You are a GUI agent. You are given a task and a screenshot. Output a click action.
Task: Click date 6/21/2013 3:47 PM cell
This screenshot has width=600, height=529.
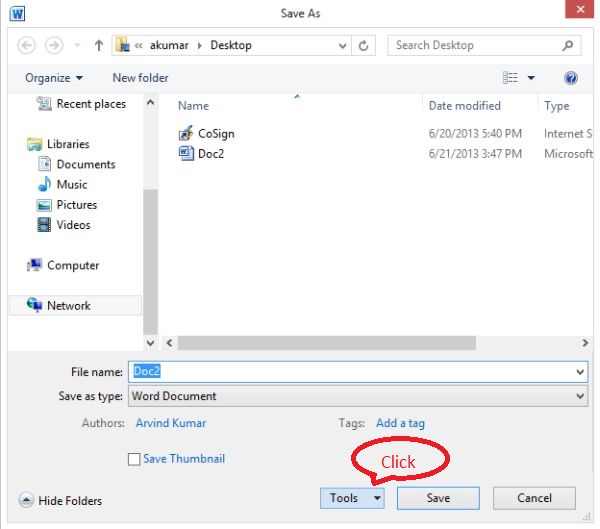(475, 154)
